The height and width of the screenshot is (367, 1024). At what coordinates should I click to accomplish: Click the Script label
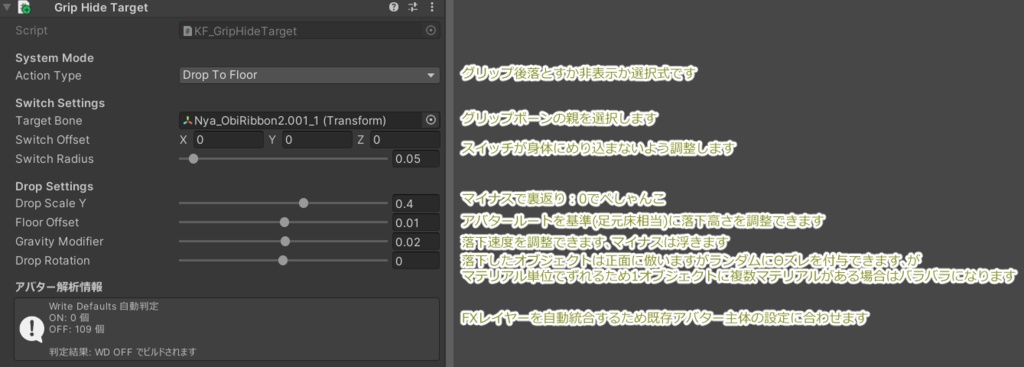[x=31, y=31]
